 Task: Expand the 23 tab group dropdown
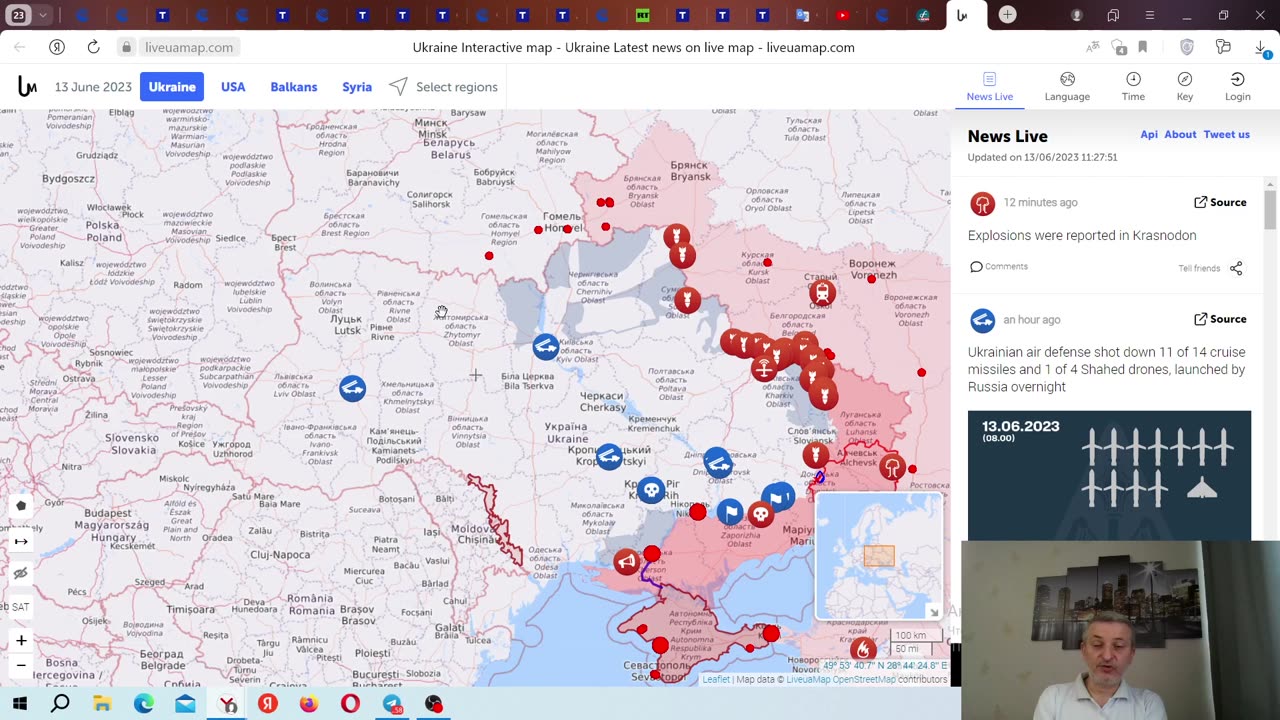tap(43, 15)
